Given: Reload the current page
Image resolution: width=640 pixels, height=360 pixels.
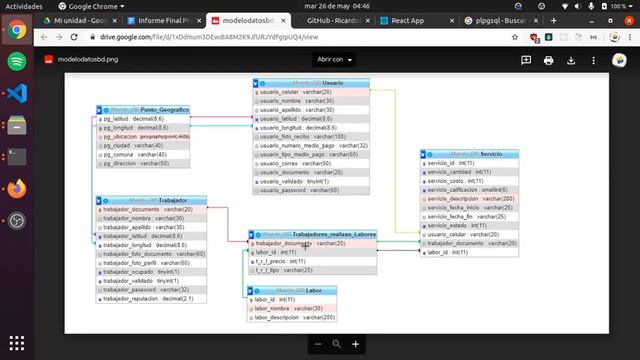Looking at the screenshot, I should tap(74, 37).
